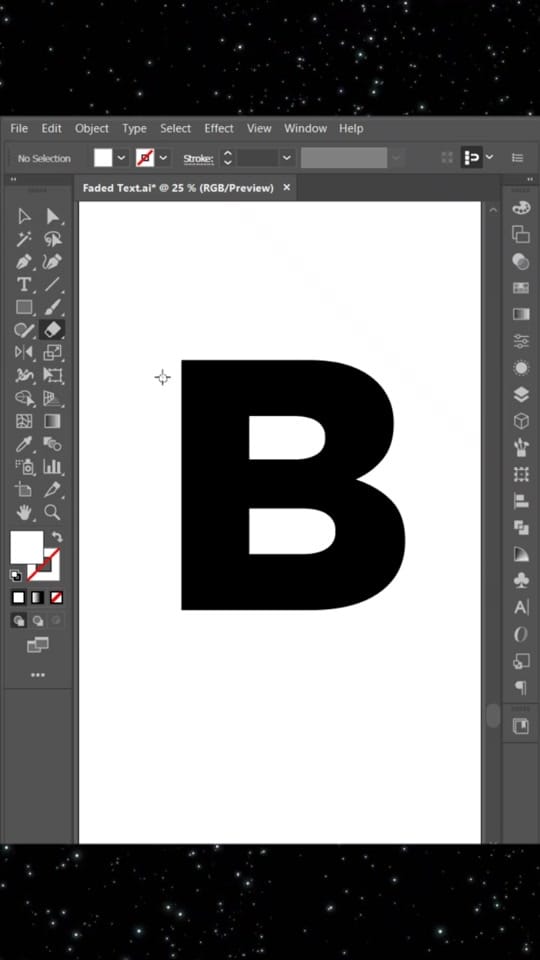Select the Shape Builder tool
This screenshot has height=960, width=540.
[x=24, y=399]
